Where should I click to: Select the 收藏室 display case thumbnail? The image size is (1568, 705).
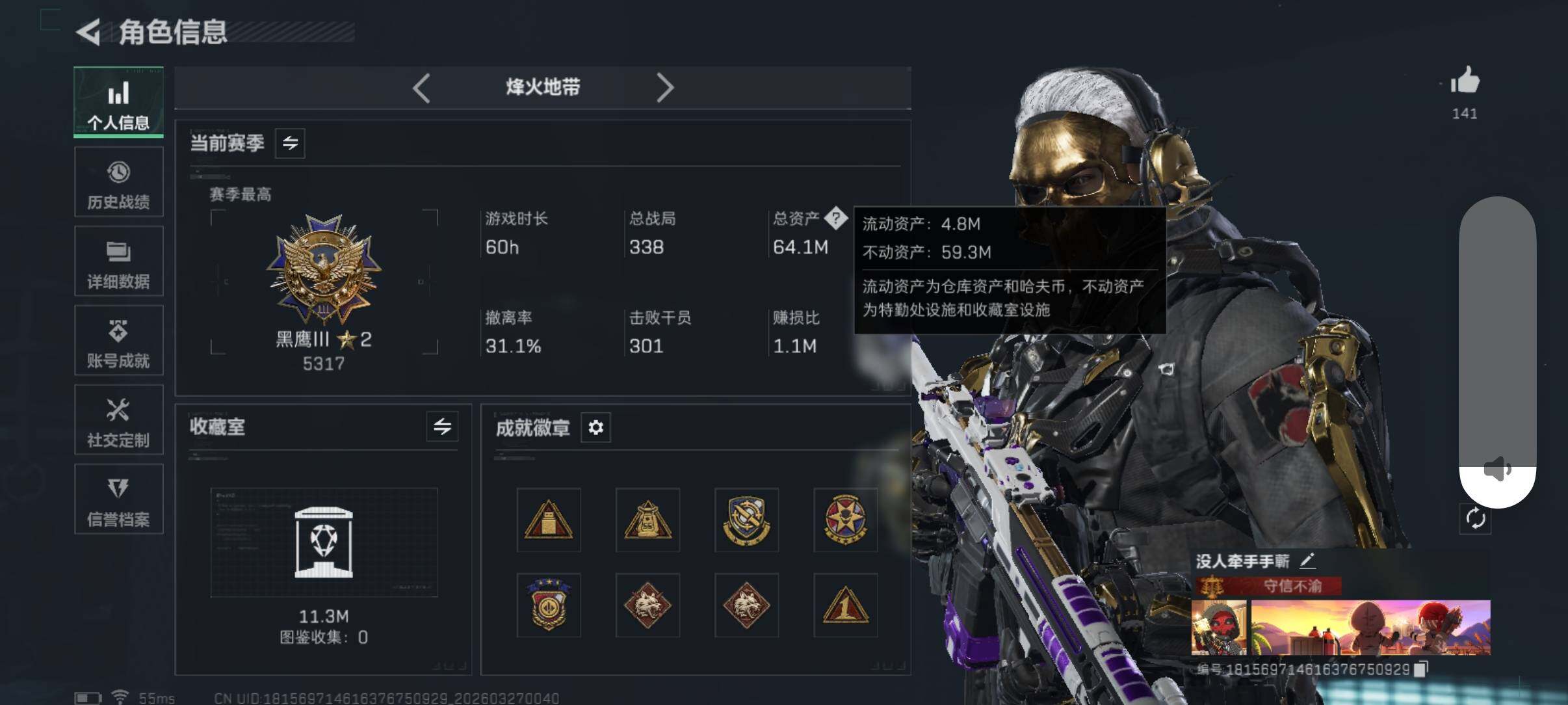[324, 542]
